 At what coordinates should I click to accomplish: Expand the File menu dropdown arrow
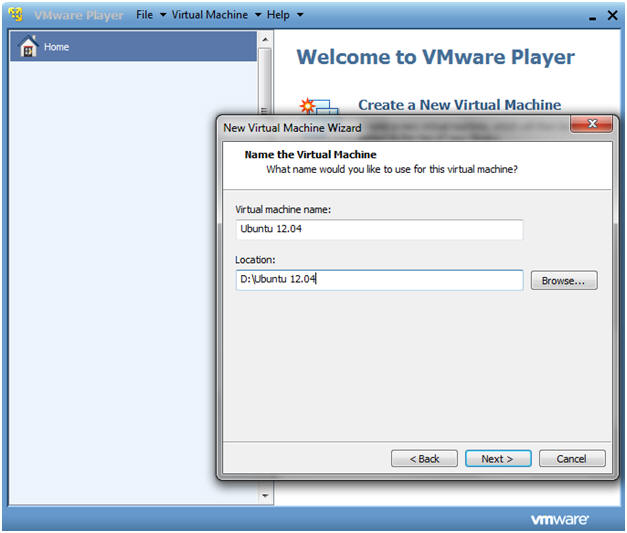pos(163,15)
